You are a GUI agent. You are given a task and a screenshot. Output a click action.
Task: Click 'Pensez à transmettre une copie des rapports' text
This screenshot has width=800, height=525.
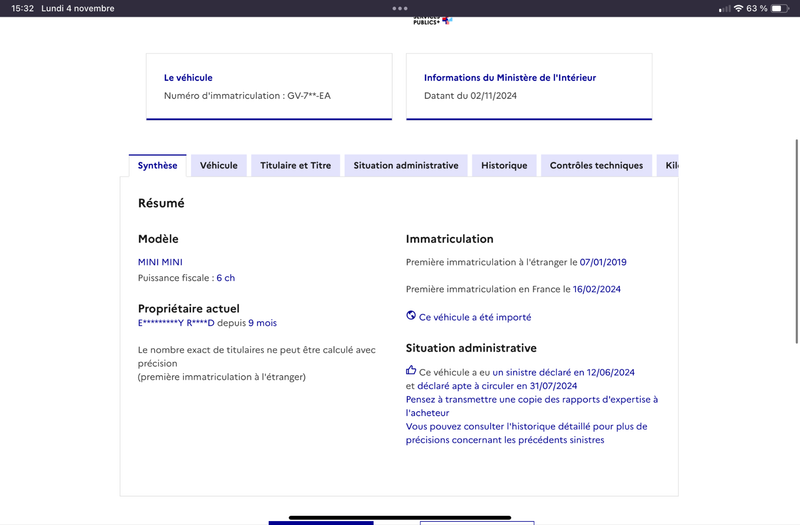pos(532,406)
